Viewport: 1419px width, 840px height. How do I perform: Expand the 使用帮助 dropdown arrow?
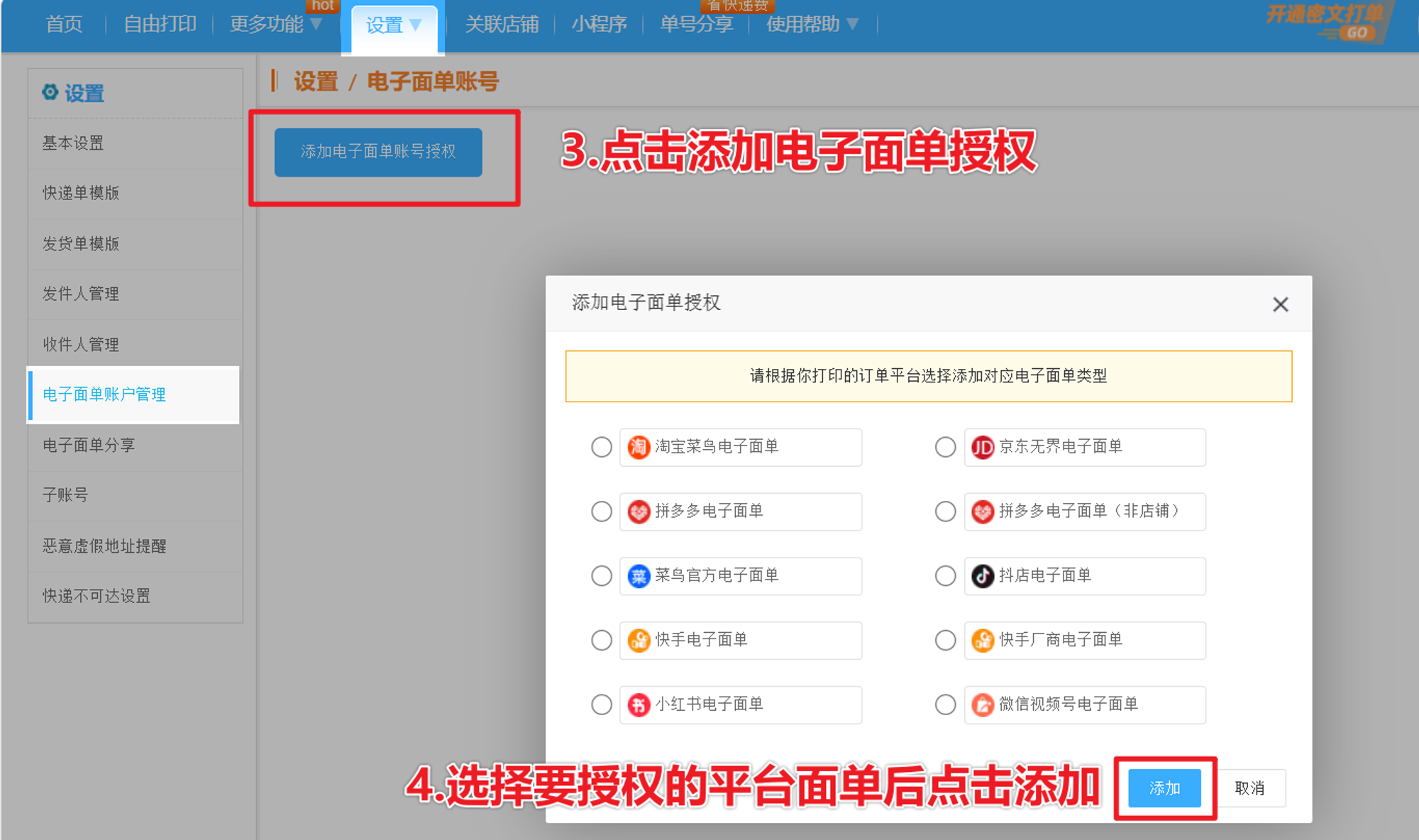tap(853, 24)
